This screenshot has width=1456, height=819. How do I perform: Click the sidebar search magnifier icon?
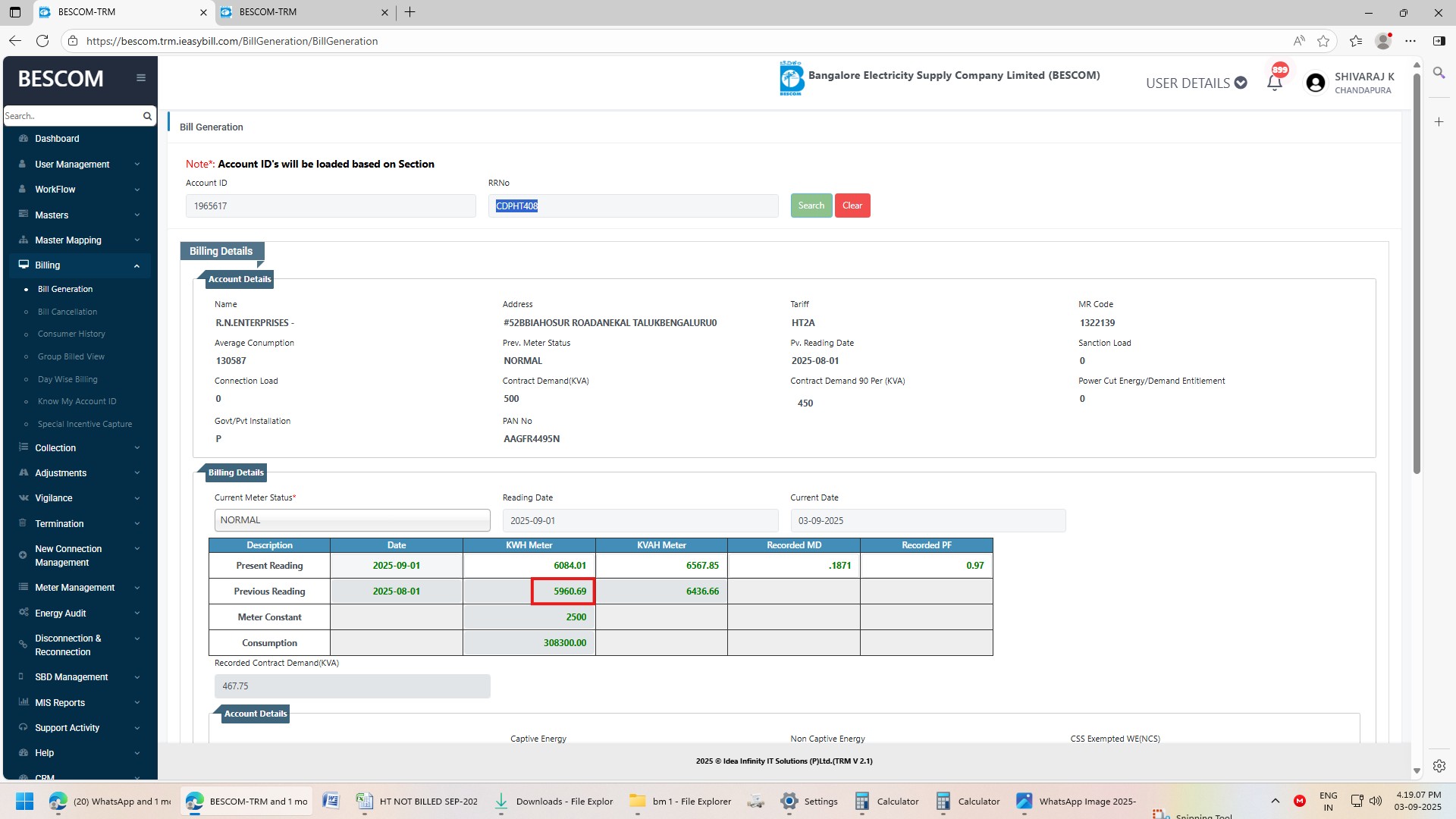147,116
